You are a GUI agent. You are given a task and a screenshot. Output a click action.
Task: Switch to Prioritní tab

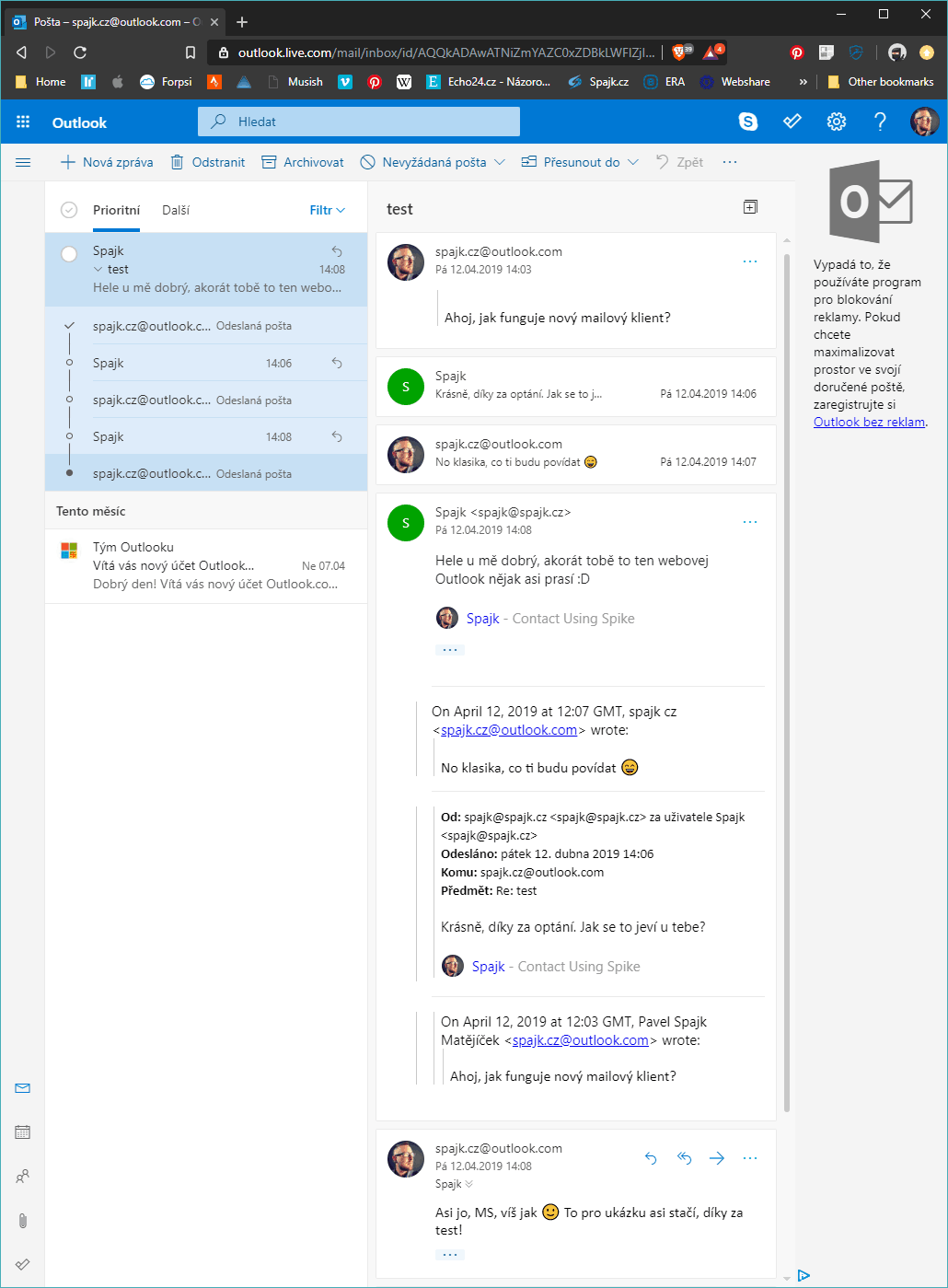coord(116,210)
